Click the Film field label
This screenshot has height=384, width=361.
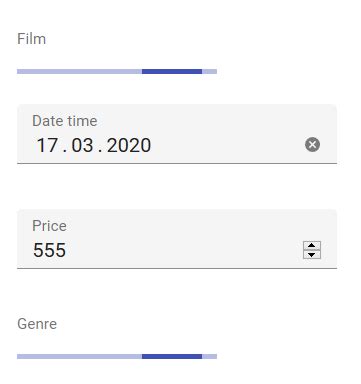31,39
